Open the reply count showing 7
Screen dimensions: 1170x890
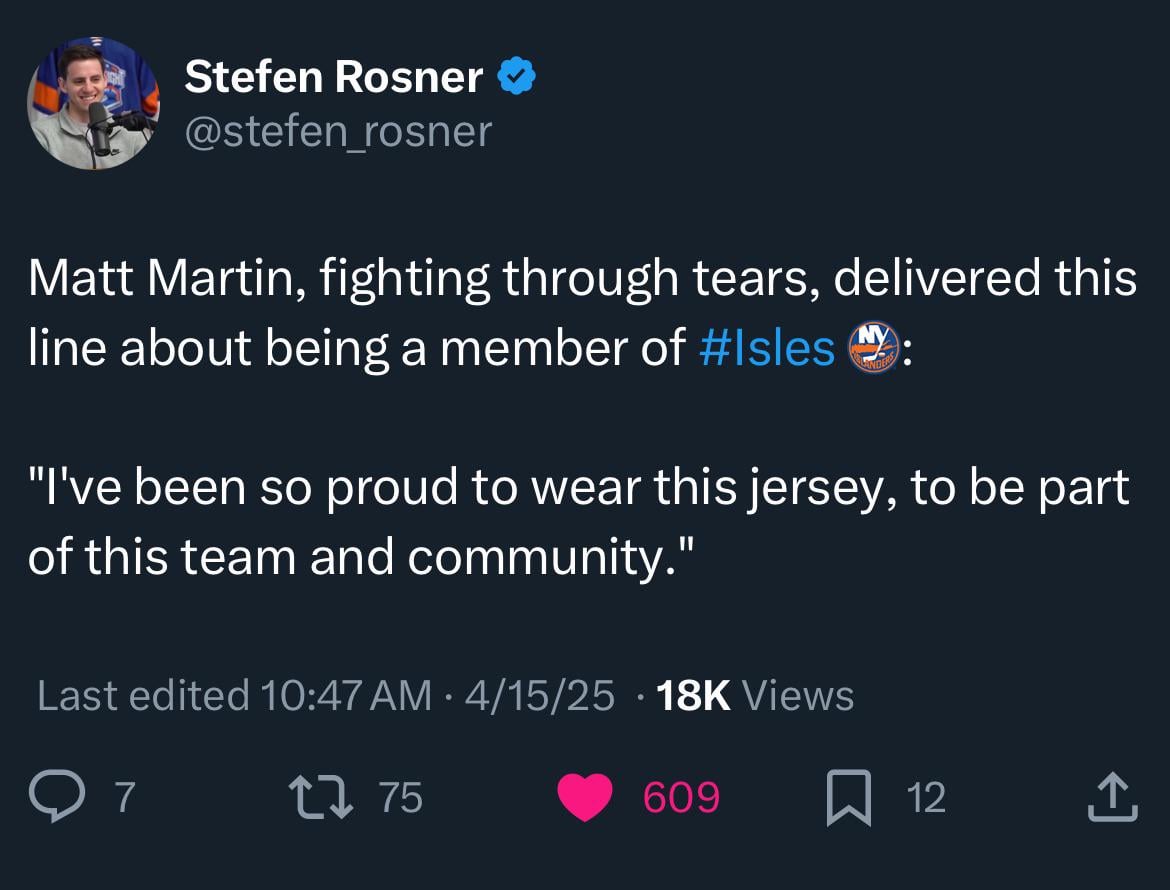[x=123, y=797]
